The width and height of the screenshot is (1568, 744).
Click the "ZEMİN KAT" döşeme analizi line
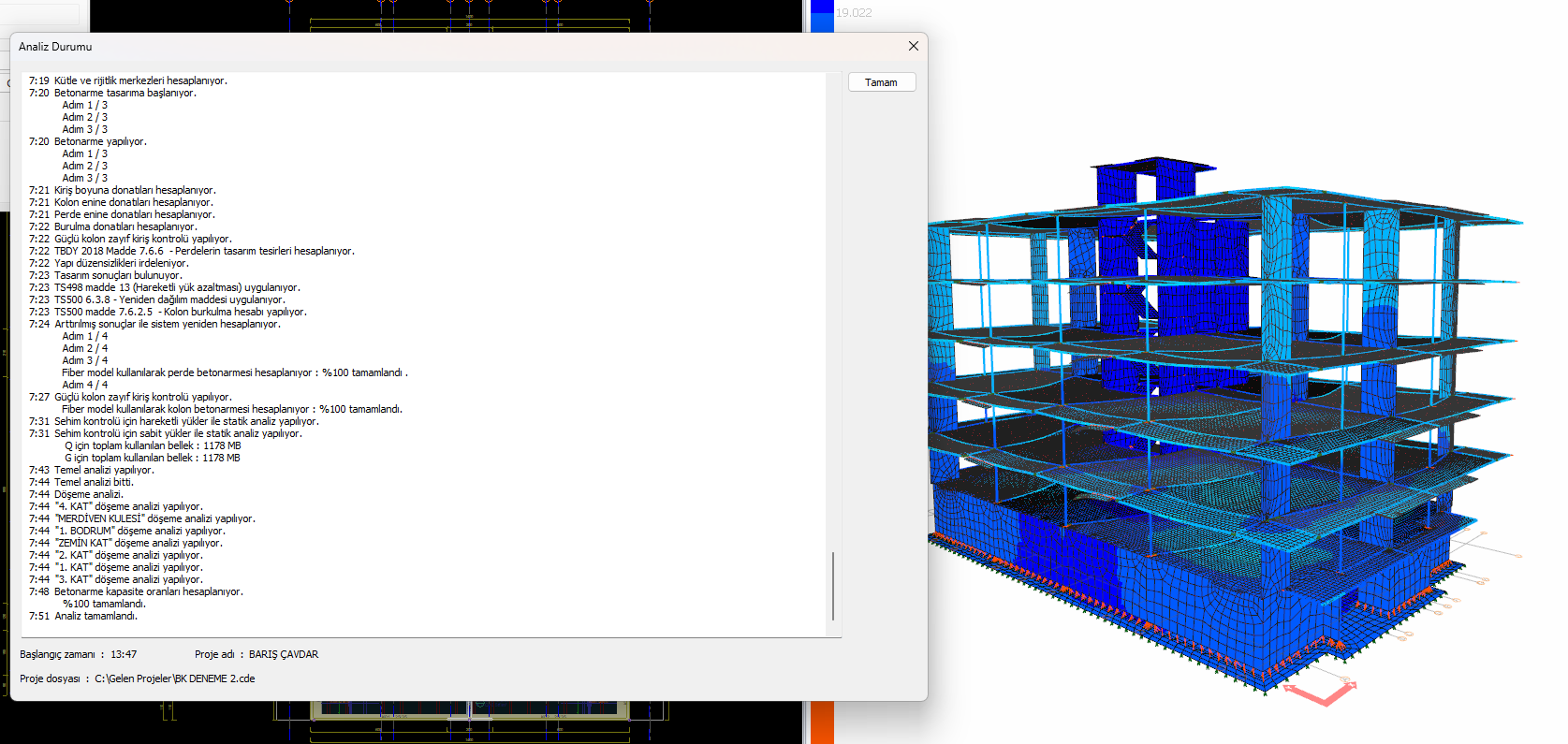pos(139,543)
